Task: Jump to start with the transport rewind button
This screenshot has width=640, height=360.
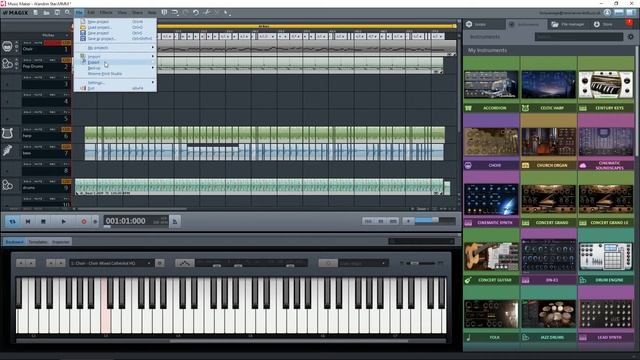Action: coord(28,221)
